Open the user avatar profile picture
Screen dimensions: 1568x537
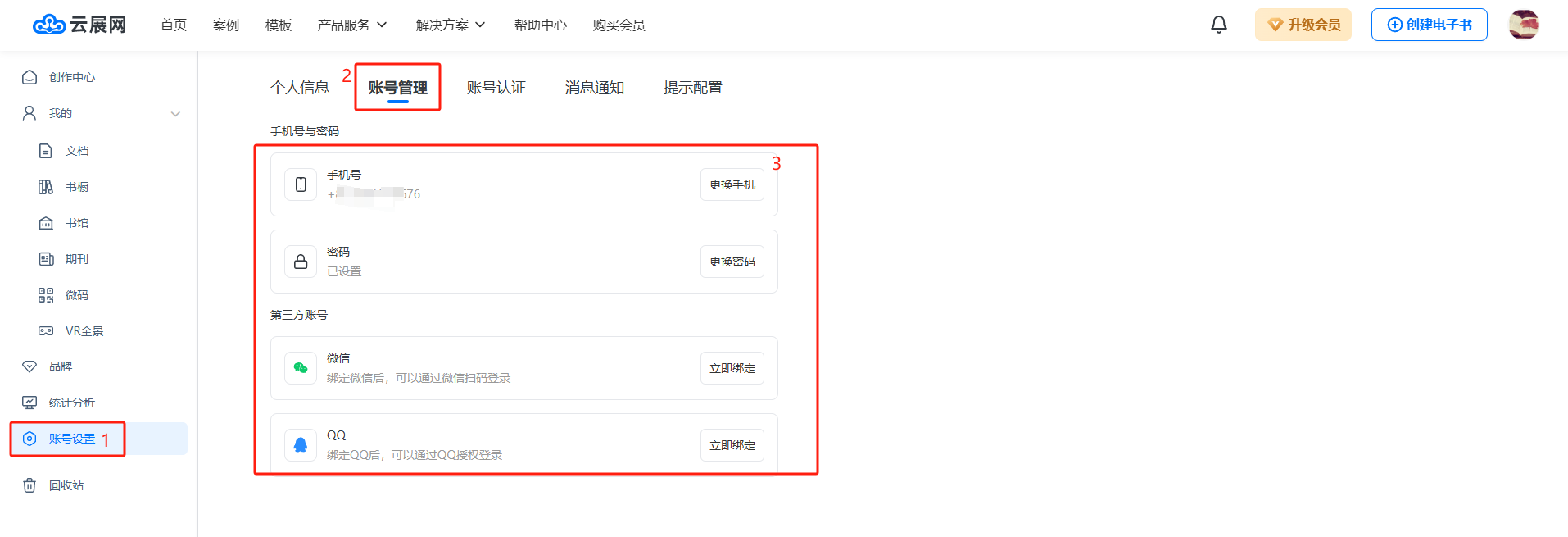[x=1523, y=25]
